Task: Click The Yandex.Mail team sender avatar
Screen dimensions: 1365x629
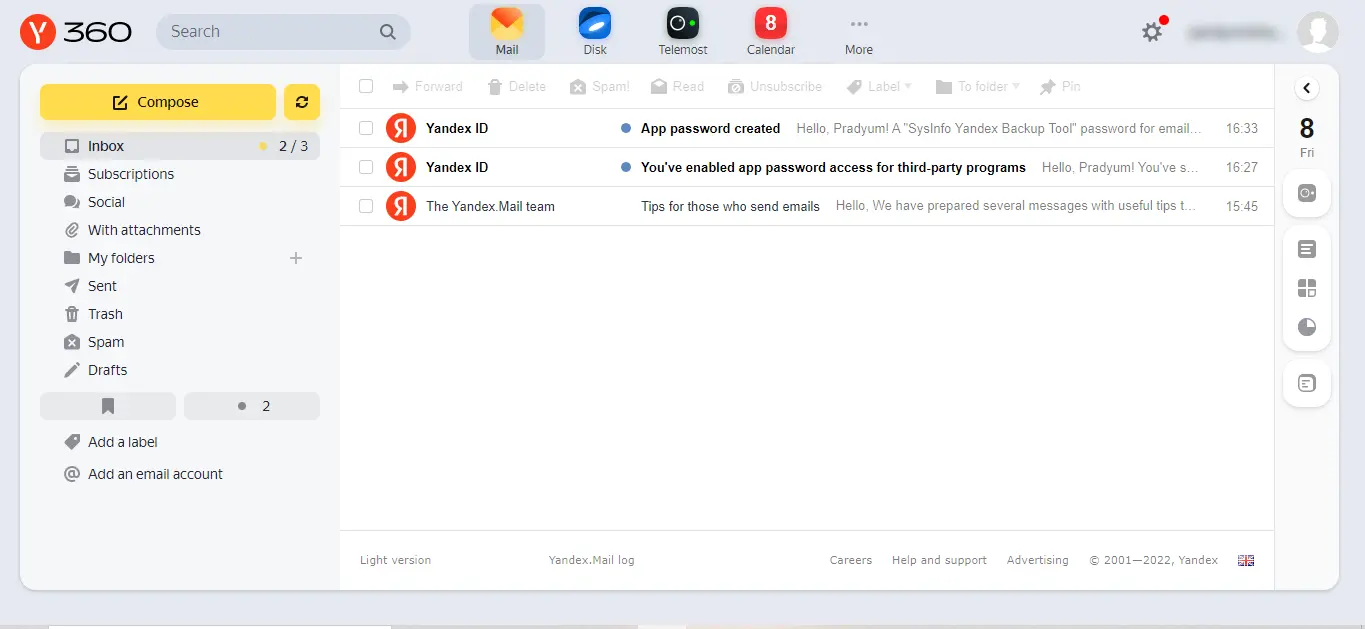Action: [401, 206]
